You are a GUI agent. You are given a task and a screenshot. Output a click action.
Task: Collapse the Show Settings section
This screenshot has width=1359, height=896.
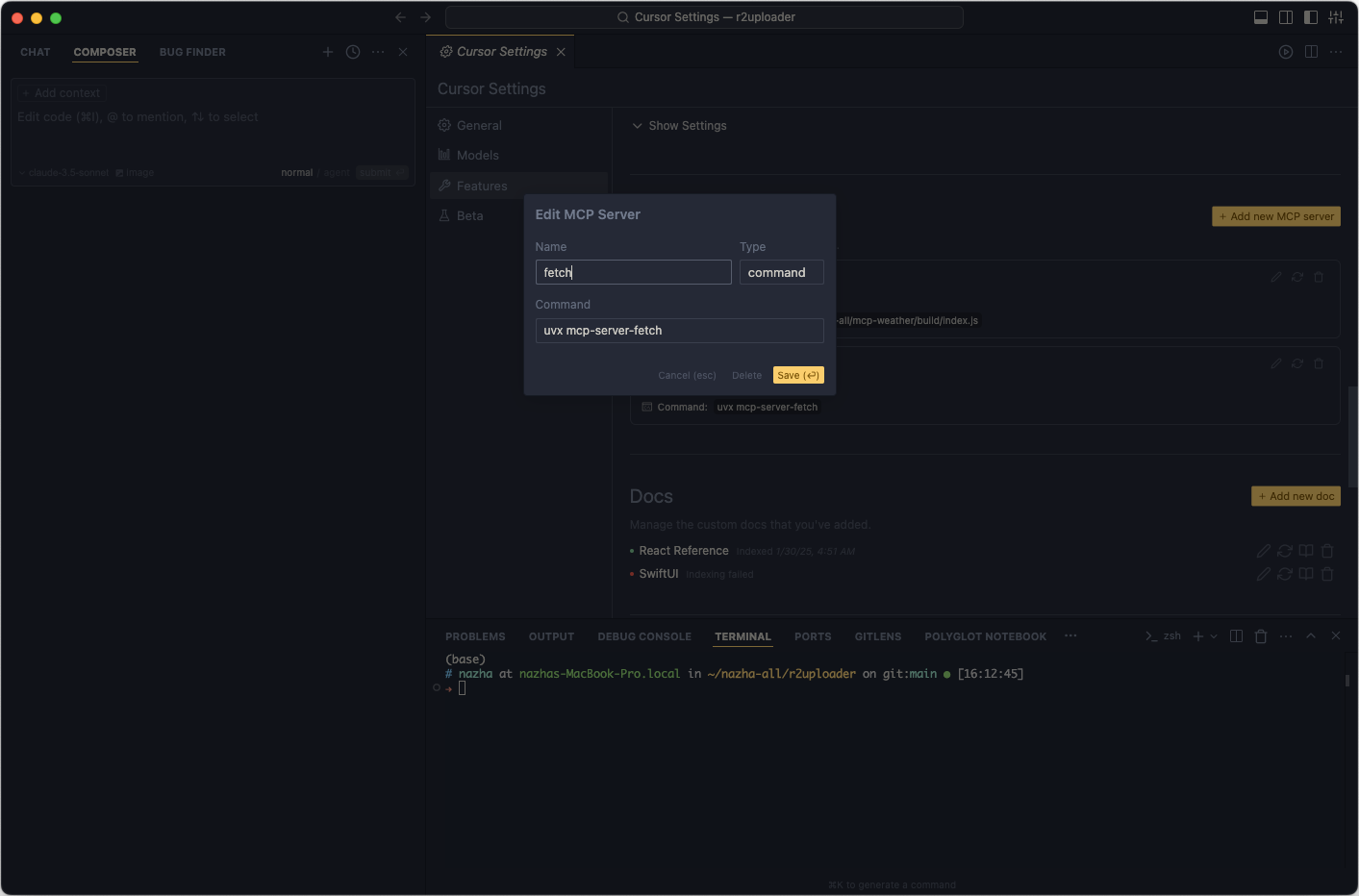tap(679, 126)
